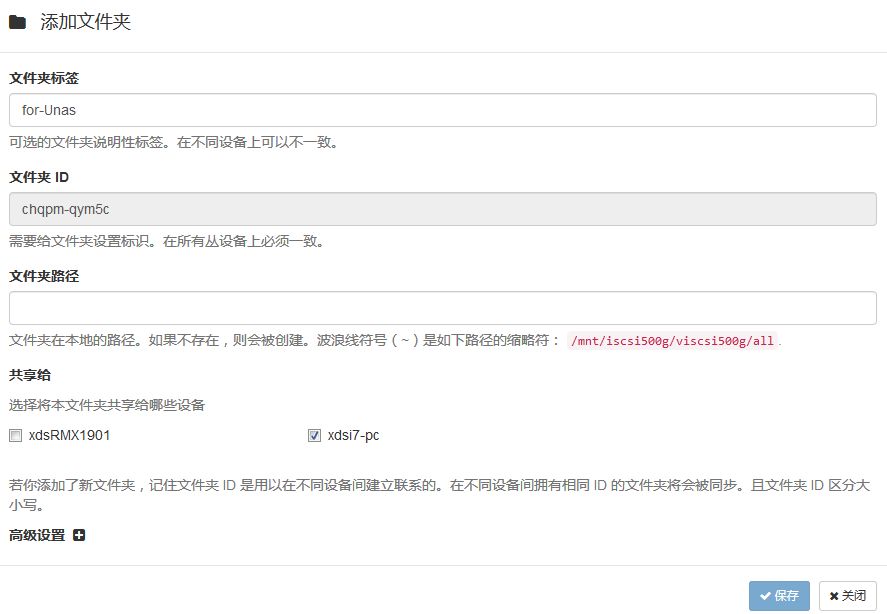Click the X icon on the 关闭 button

click(x=834, y=596)
